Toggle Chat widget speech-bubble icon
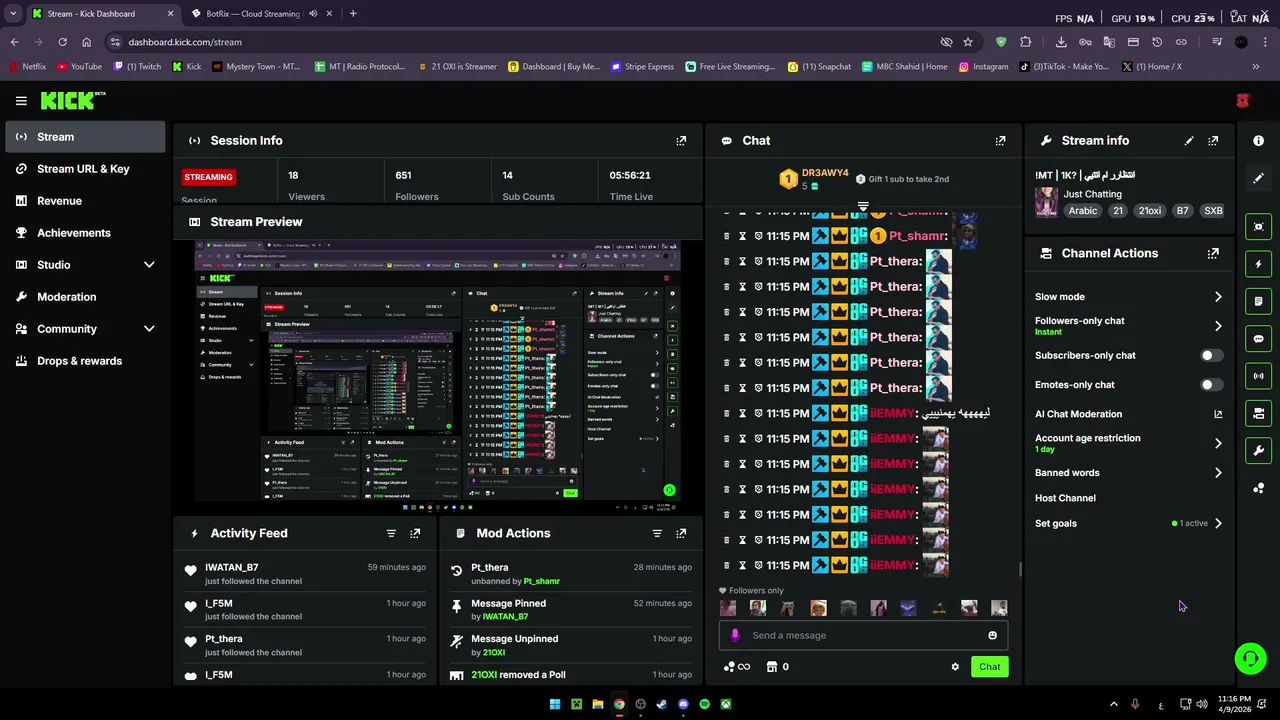 click(1259, 339)
